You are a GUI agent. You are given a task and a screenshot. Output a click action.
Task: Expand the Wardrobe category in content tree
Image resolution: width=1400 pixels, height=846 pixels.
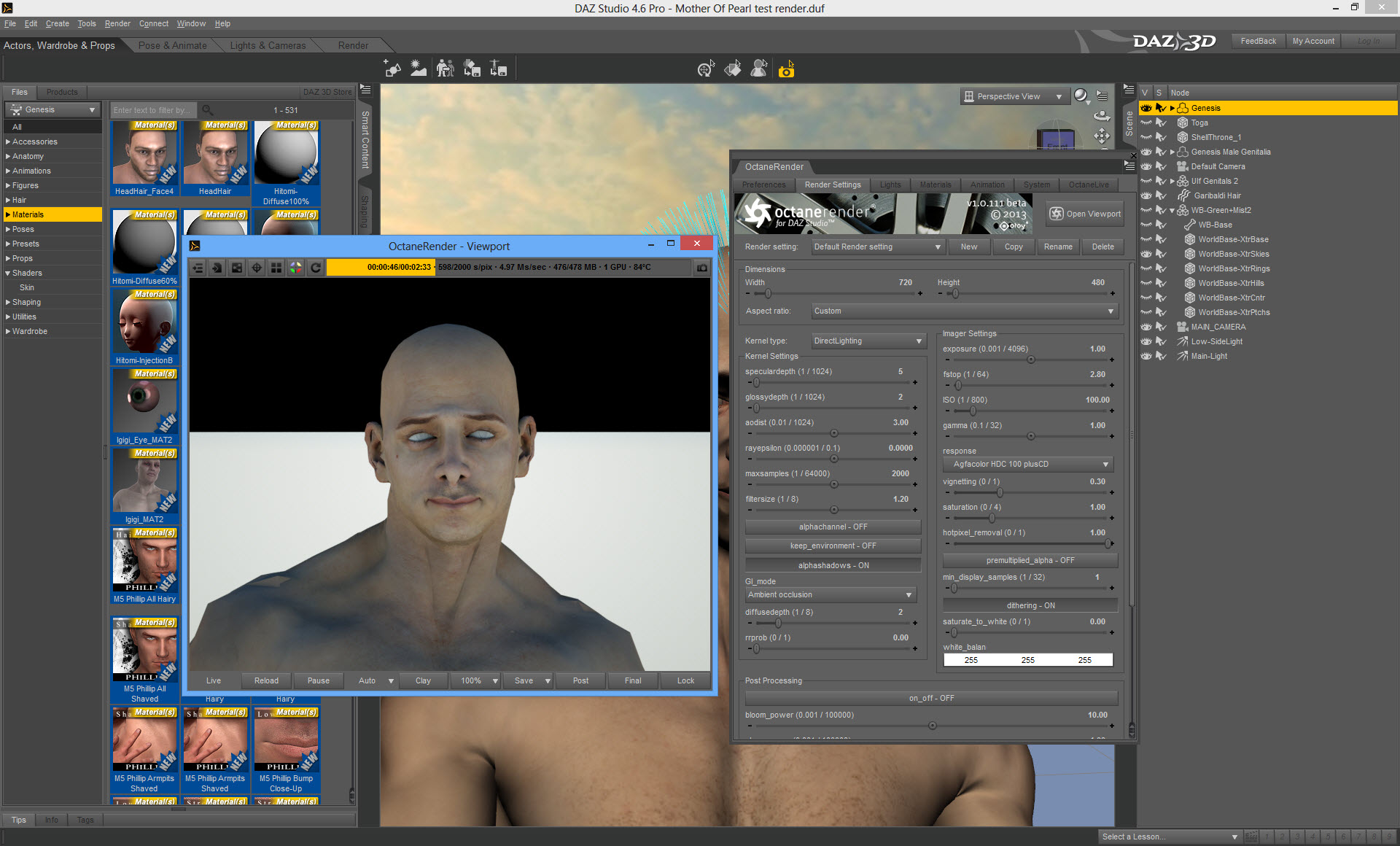coord(8,331)
